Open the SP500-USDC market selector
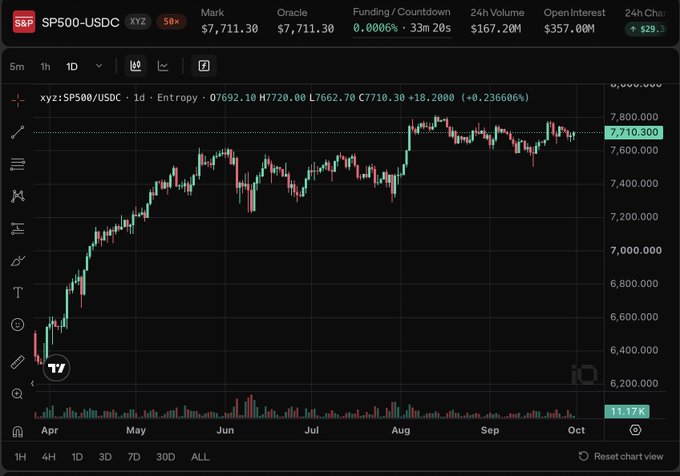This screenshot has width=680, height=476. click(80, 22)
